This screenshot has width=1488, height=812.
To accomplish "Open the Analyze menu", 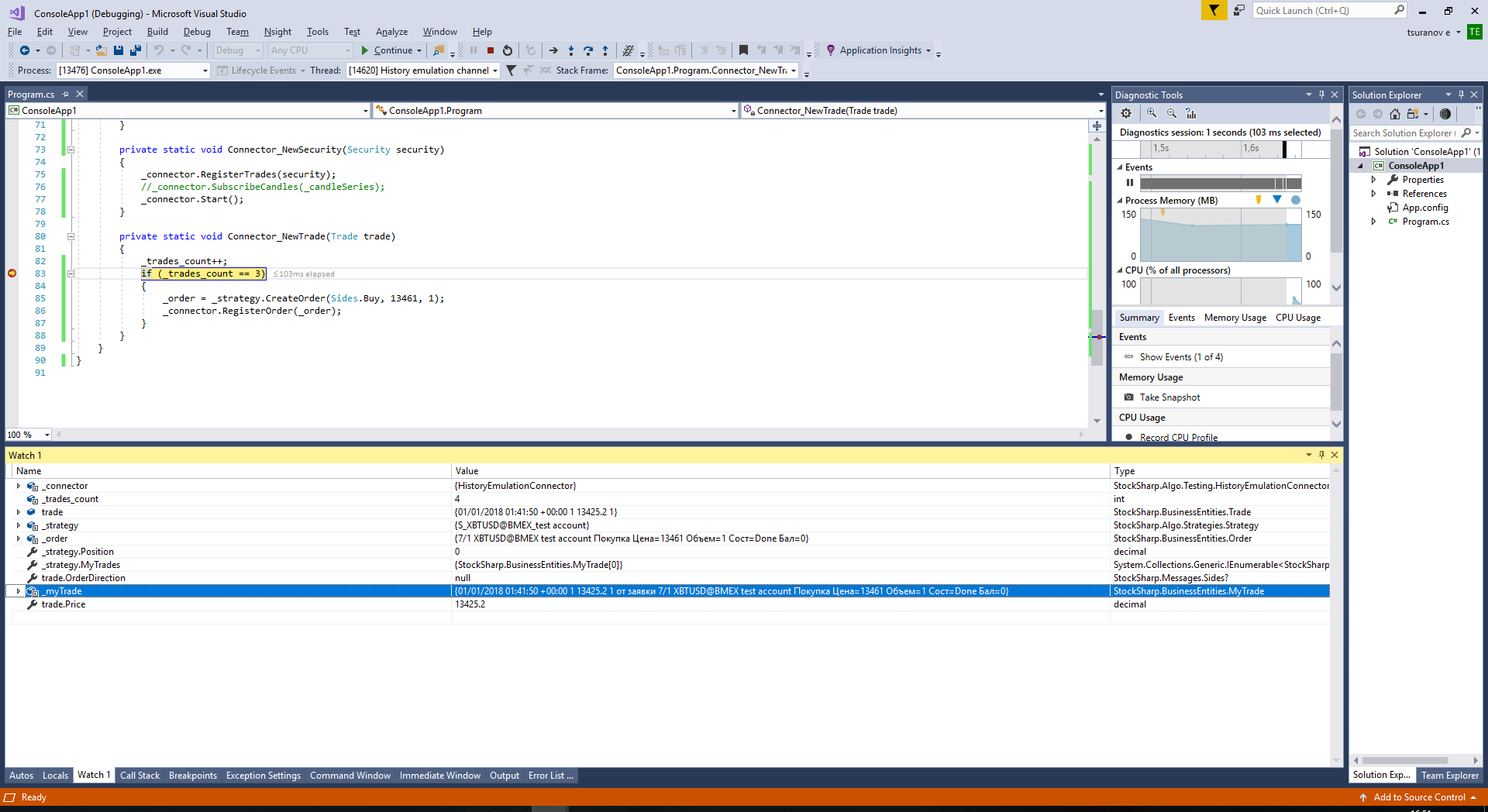I will coord(391,32).
